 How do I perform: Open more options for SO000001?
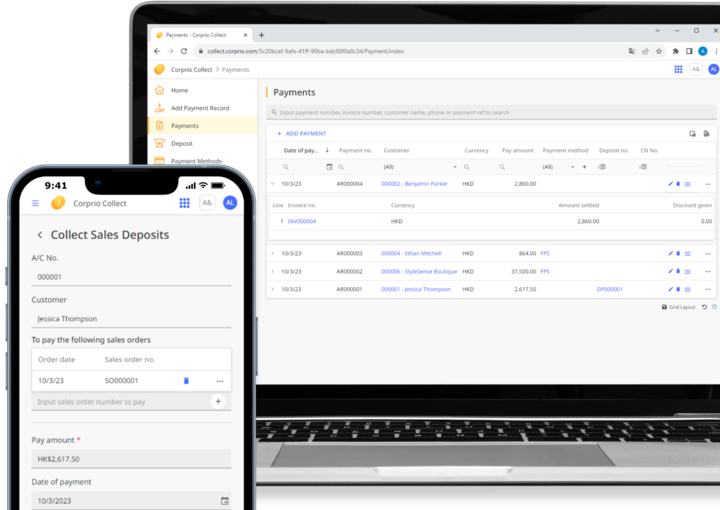219,381
